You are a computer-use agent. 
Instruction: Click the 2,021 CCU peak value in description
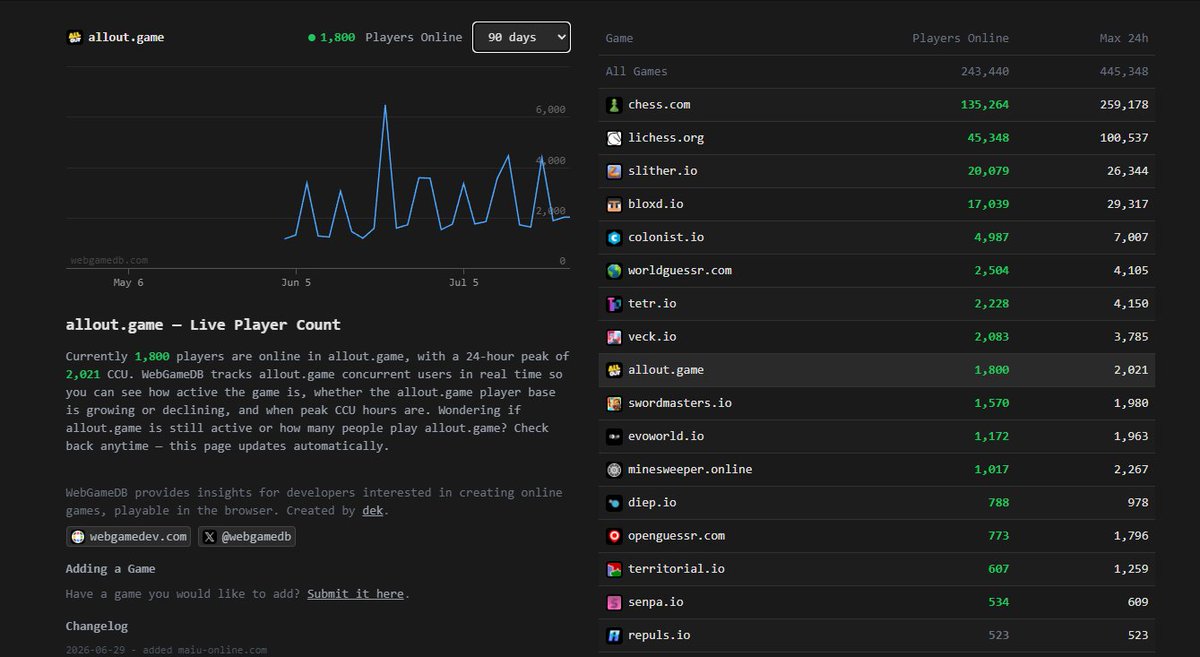(x=83, y=374)
